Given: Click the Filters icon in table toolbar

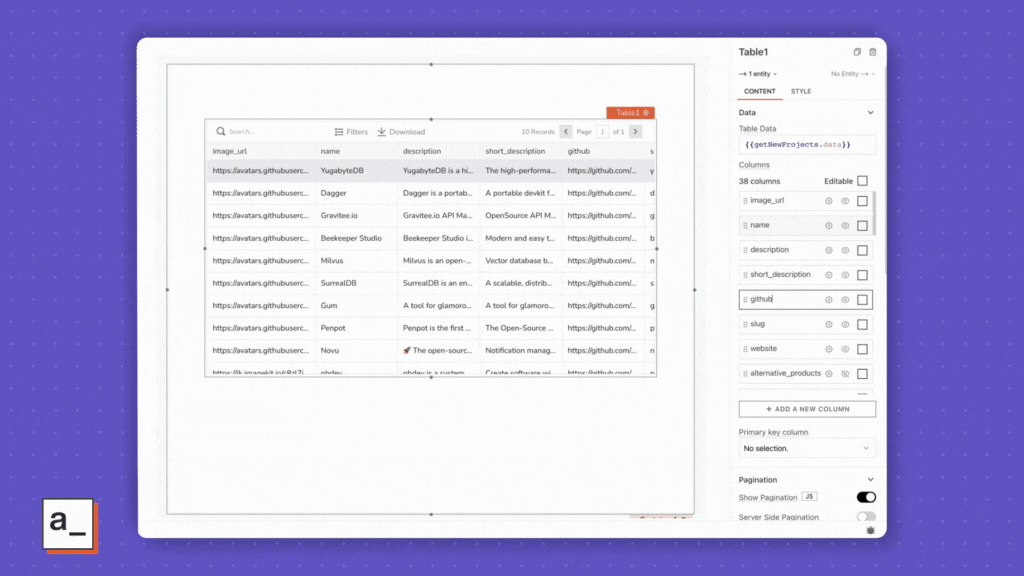Looking at the screenshot, I should (339, 132).
